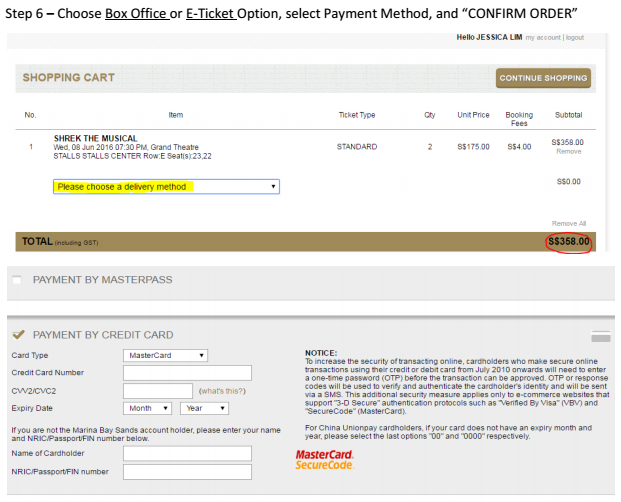
Task: Click the S$358.00 subtotal in item row
Action: [568, 142]
